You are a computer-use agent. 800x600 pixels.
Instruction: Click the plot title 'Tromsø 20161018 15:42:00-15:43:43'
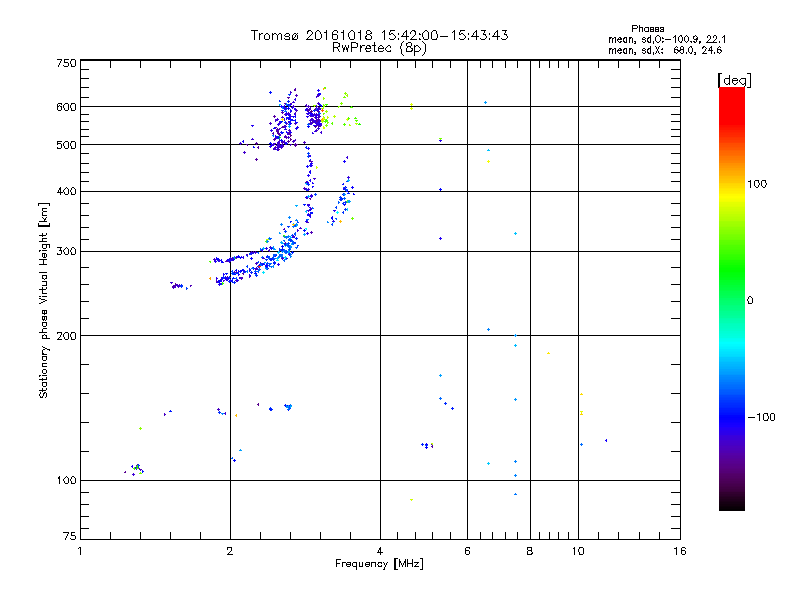click(379, 35)
